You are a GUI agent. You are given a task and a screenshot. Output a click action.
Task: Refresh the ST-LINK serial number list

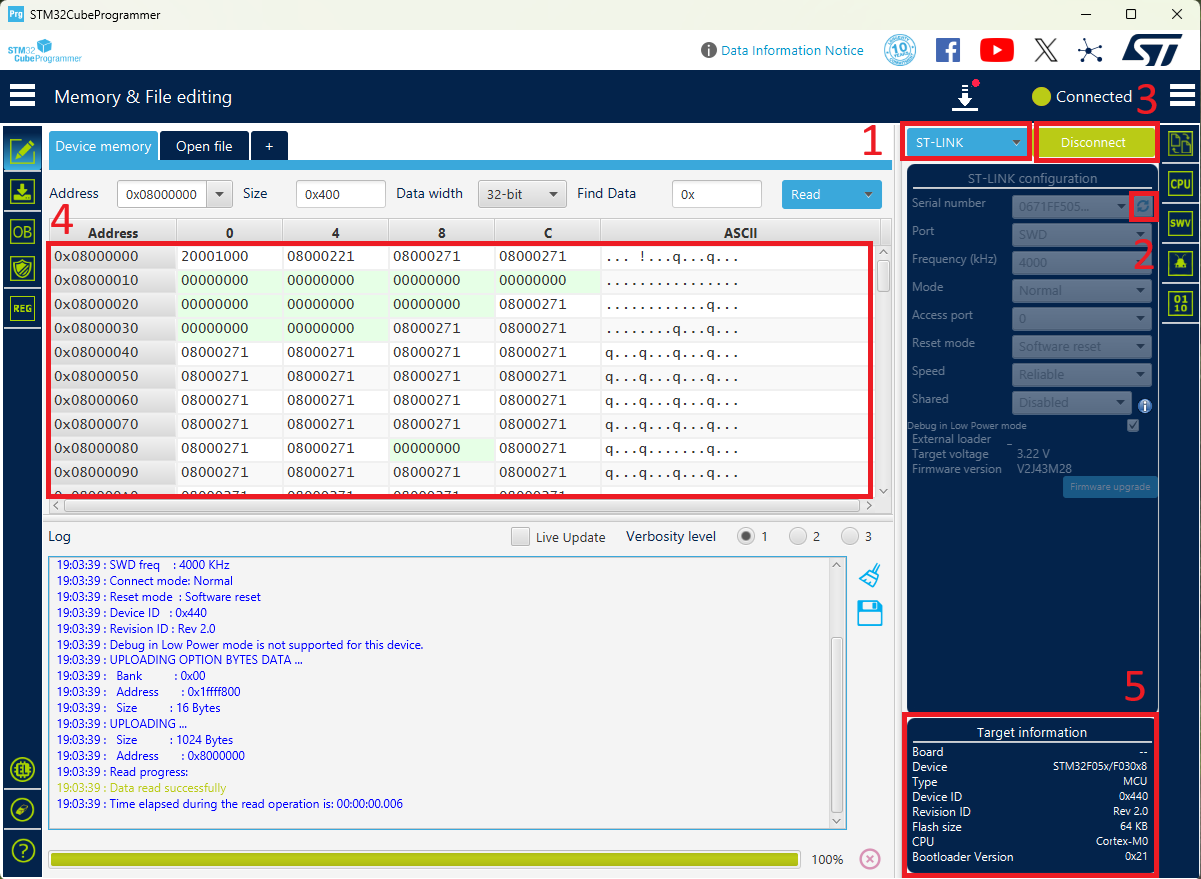point(1142,206)
